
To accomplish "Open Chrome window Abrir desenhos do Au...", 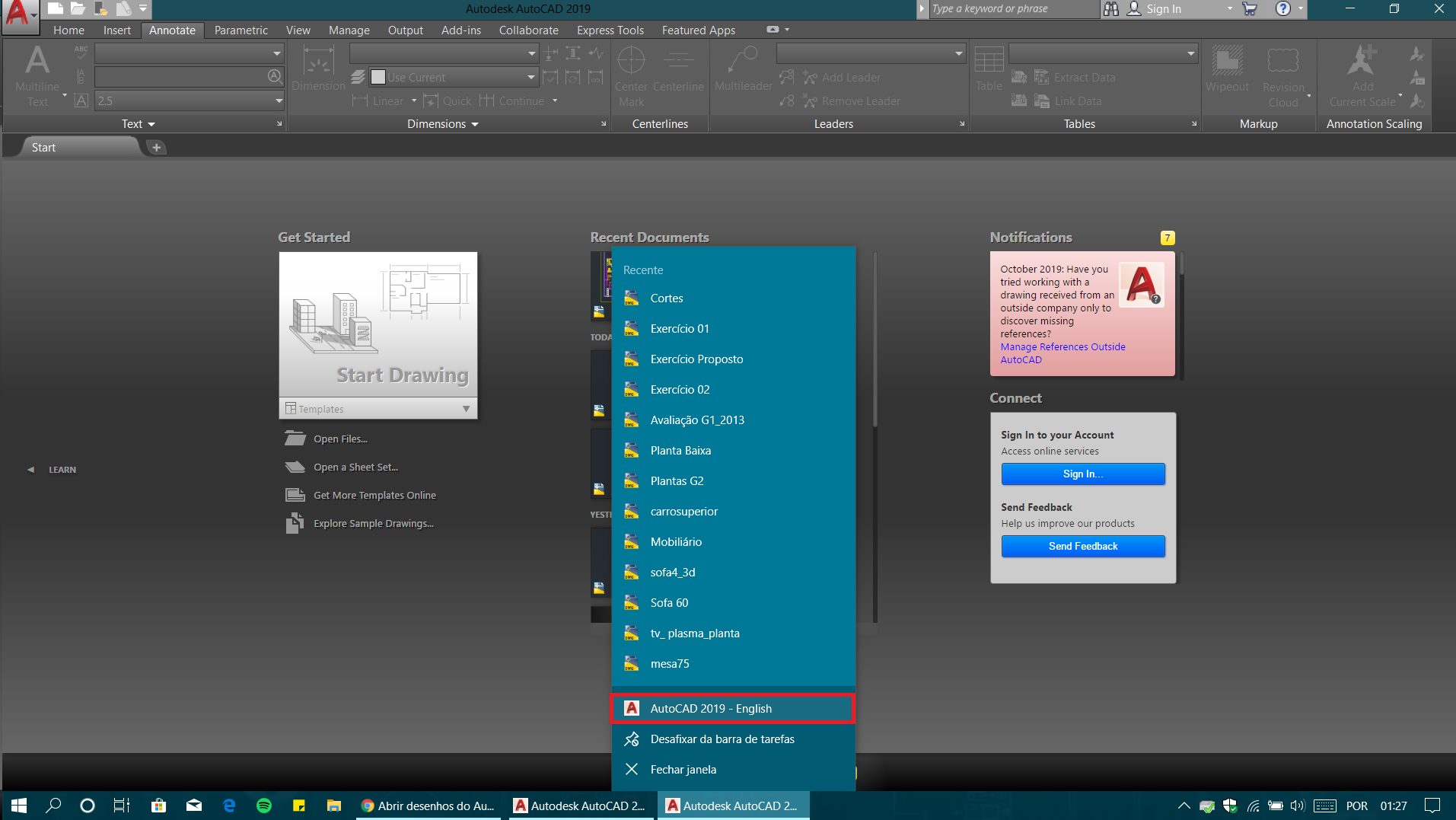I will tap(427, 806).
